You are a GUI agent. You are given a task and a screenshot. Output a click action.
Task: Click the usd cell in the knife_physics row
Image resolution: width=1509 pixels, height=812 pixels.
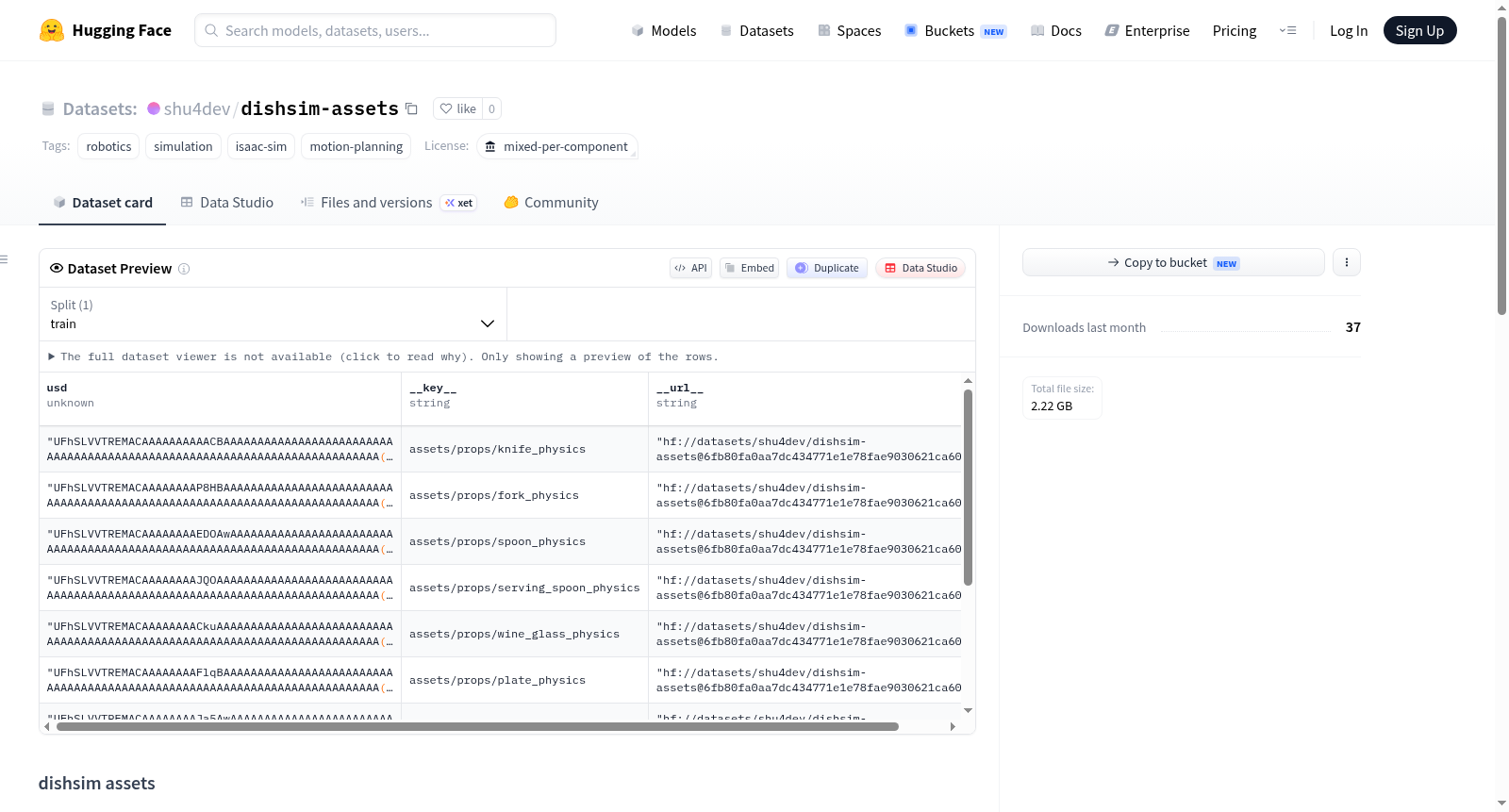pos(221,449)
